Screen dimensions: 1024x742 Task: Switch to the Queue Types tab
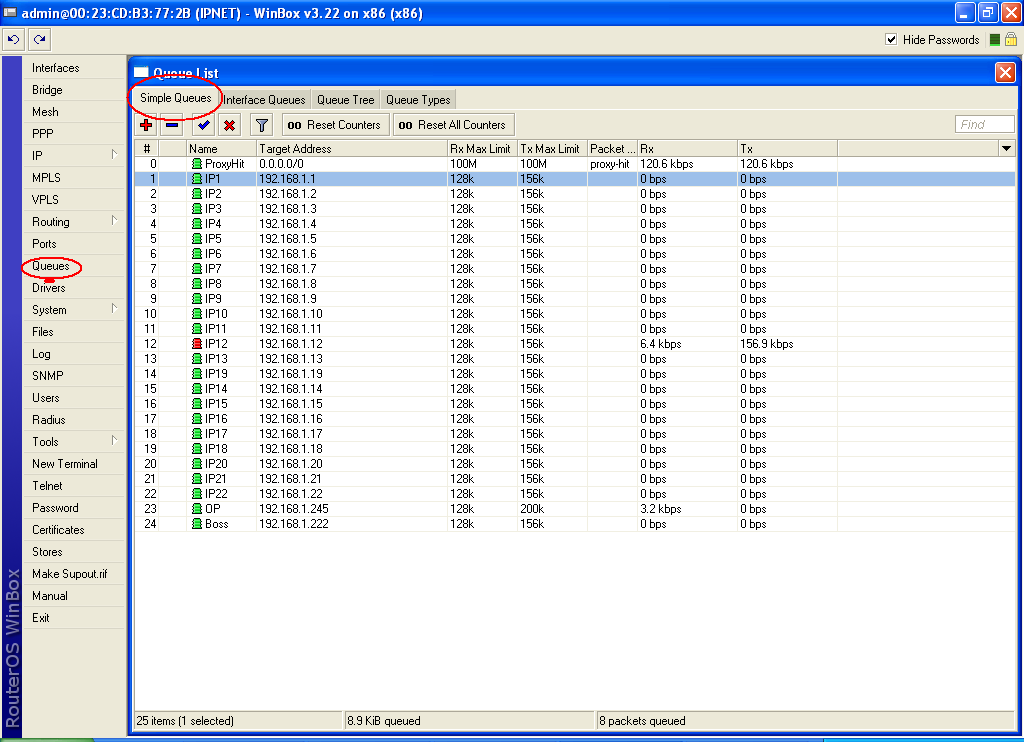point(418,99)
